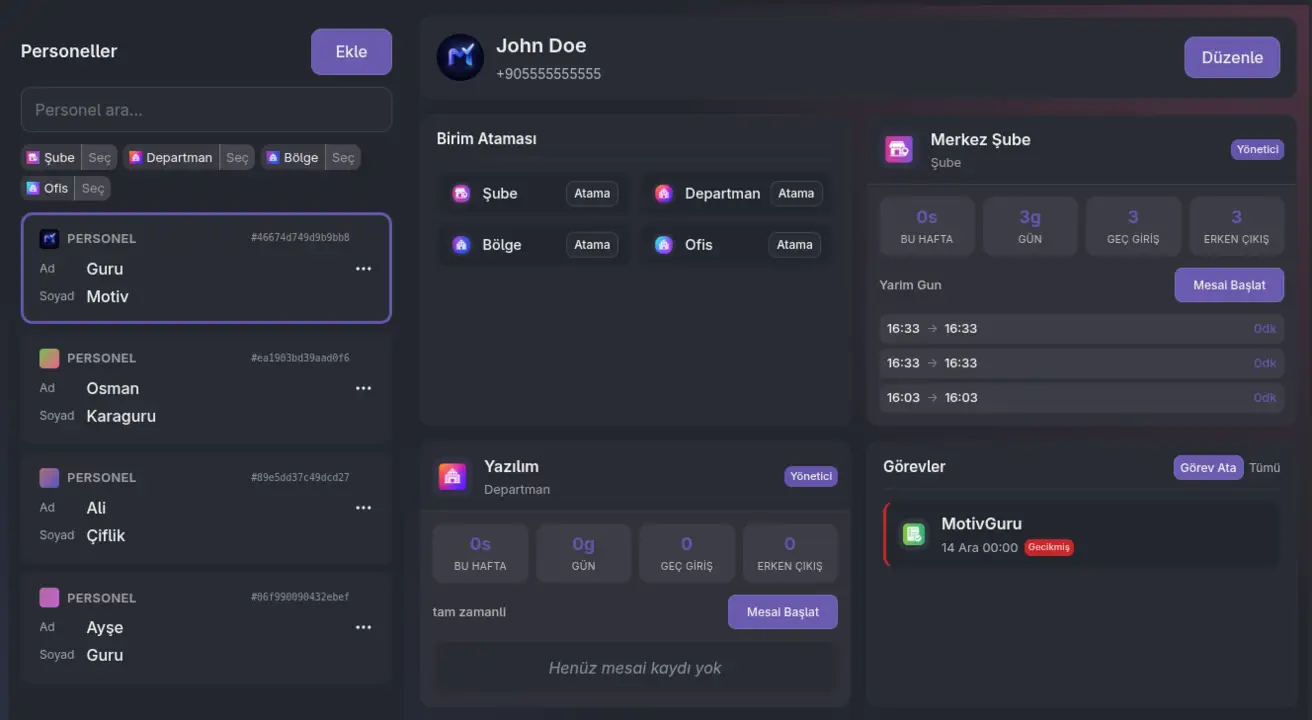
Task: Open the options menu on Ali Çiflik's card
Action: point(363,507)
